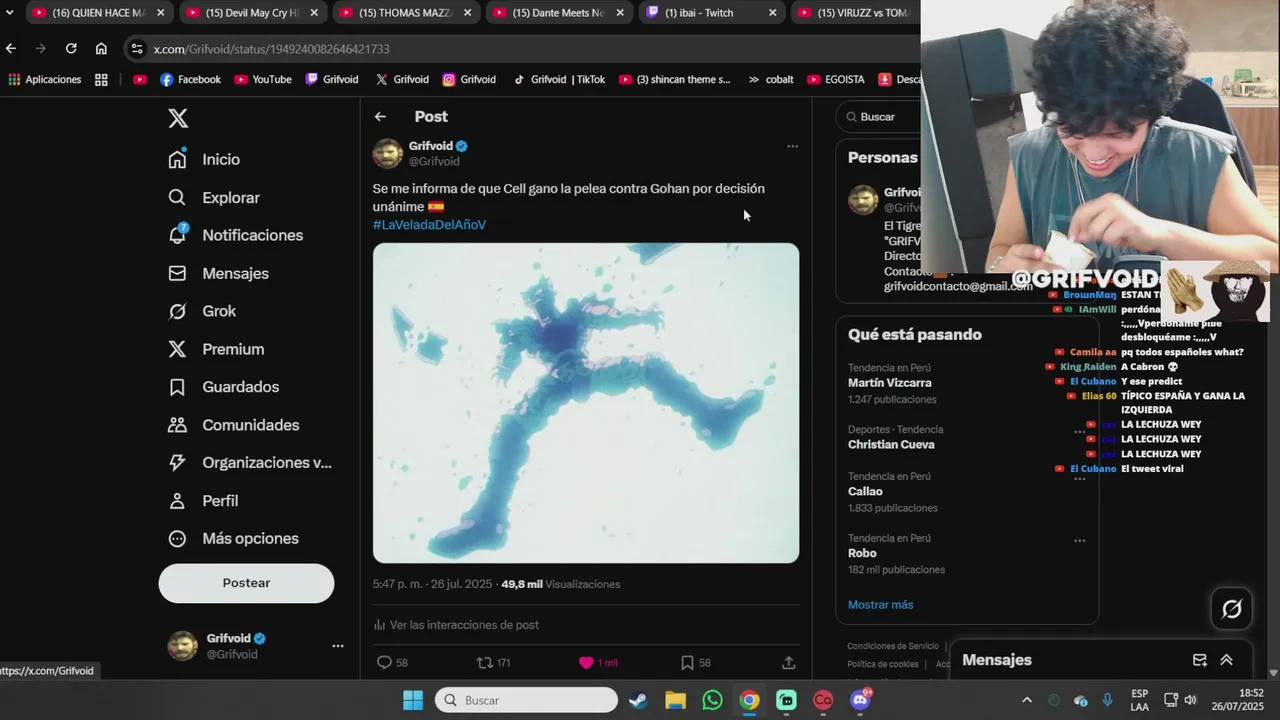Open Notificaciones in sidebar
Viewport: 1280px width, 720px height.
[x=236, y=235]
